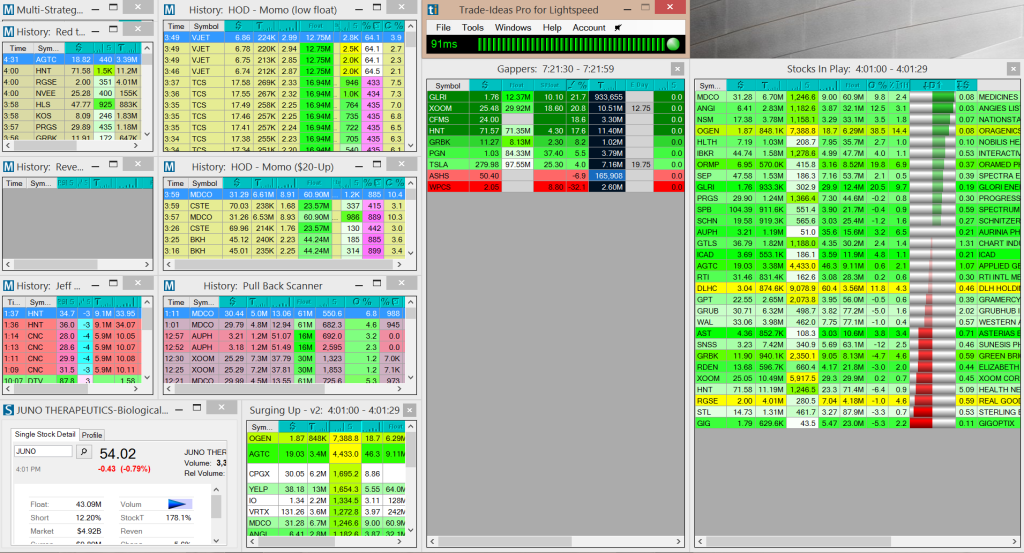Select the DLHC row in Stocks In Play
1024x553 pixels.
[x=857, y=288]
